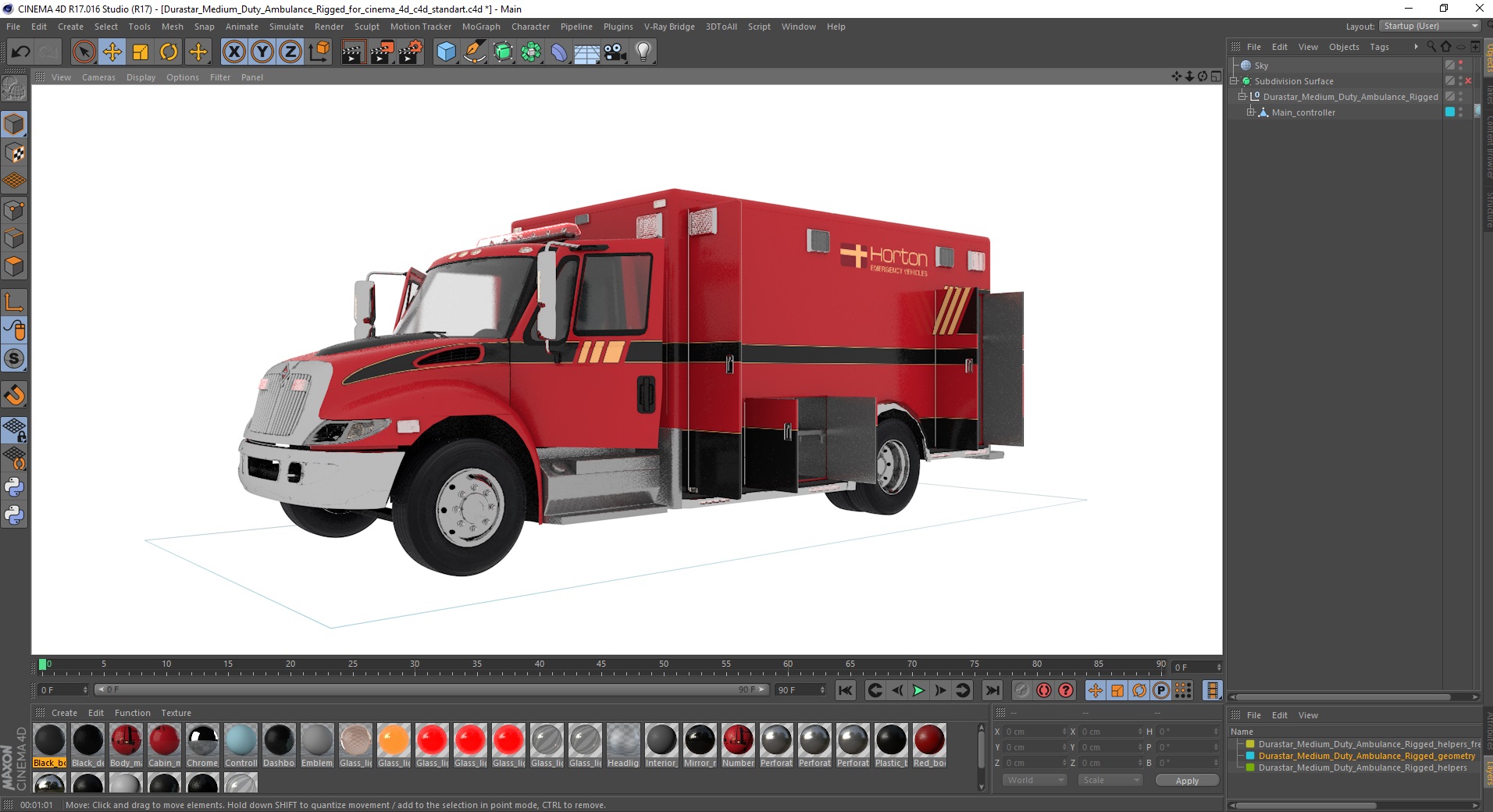The height and width of the screenshot is (812, 1493).
Task: Toggle the Y axis lock
Action: tap(262, 52)
